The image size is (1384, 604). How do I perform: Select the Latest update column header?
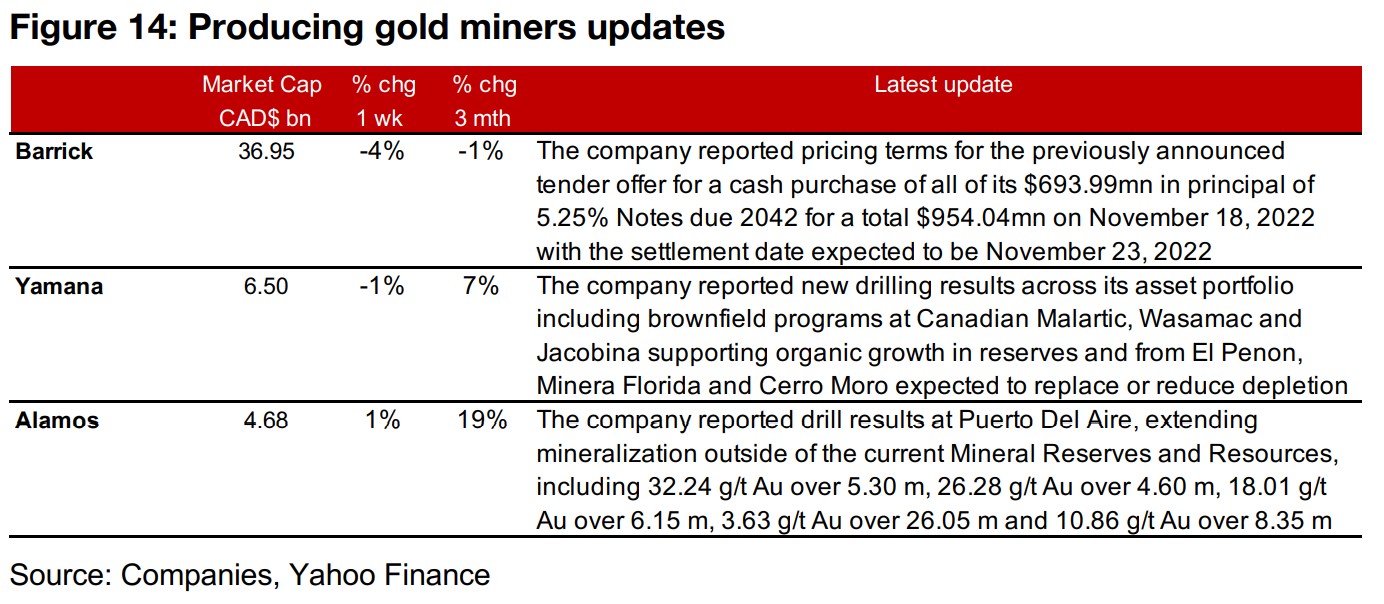[943, 85]
